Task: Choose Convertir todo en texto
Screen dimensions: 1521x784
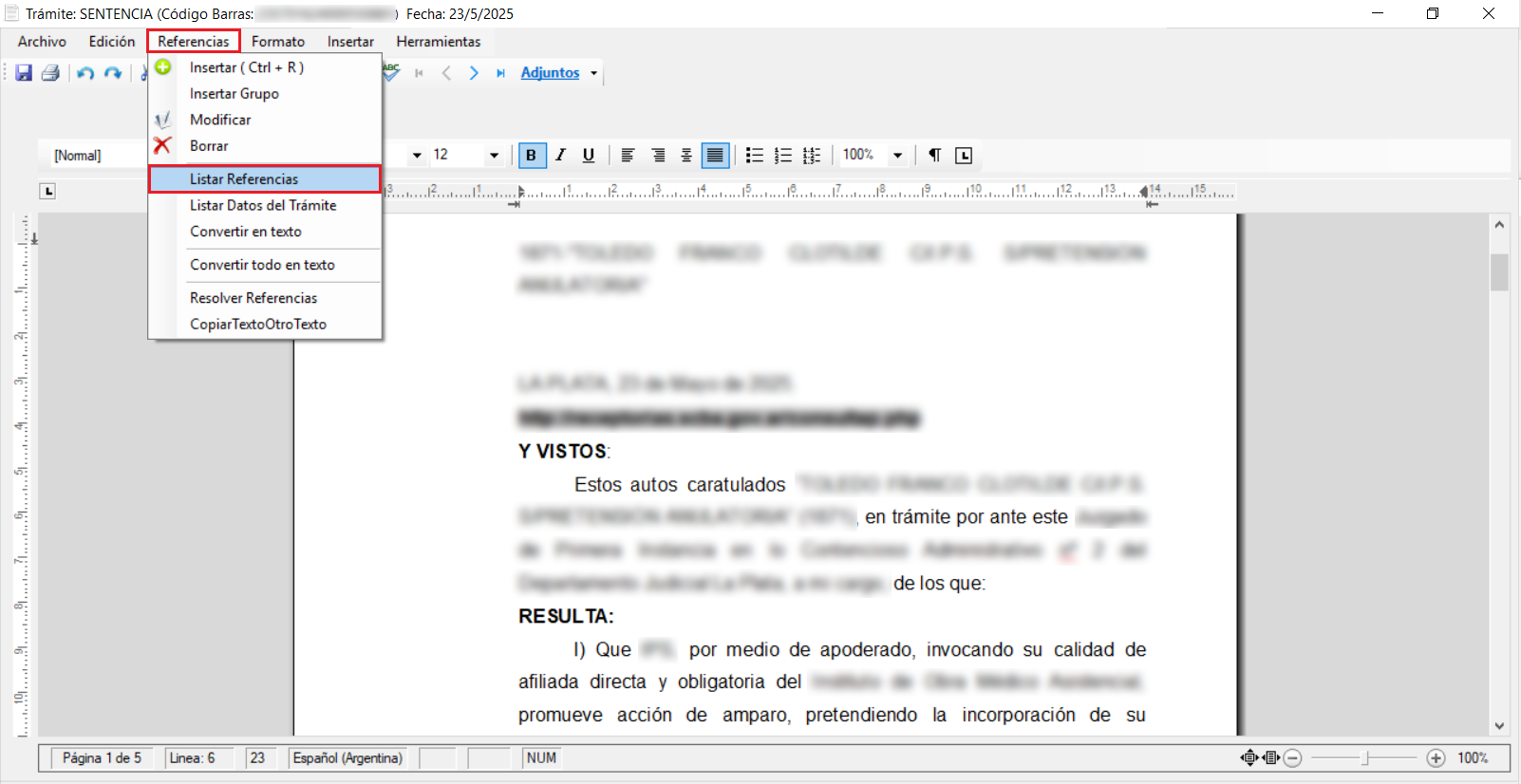Action: tap(262, 265)
